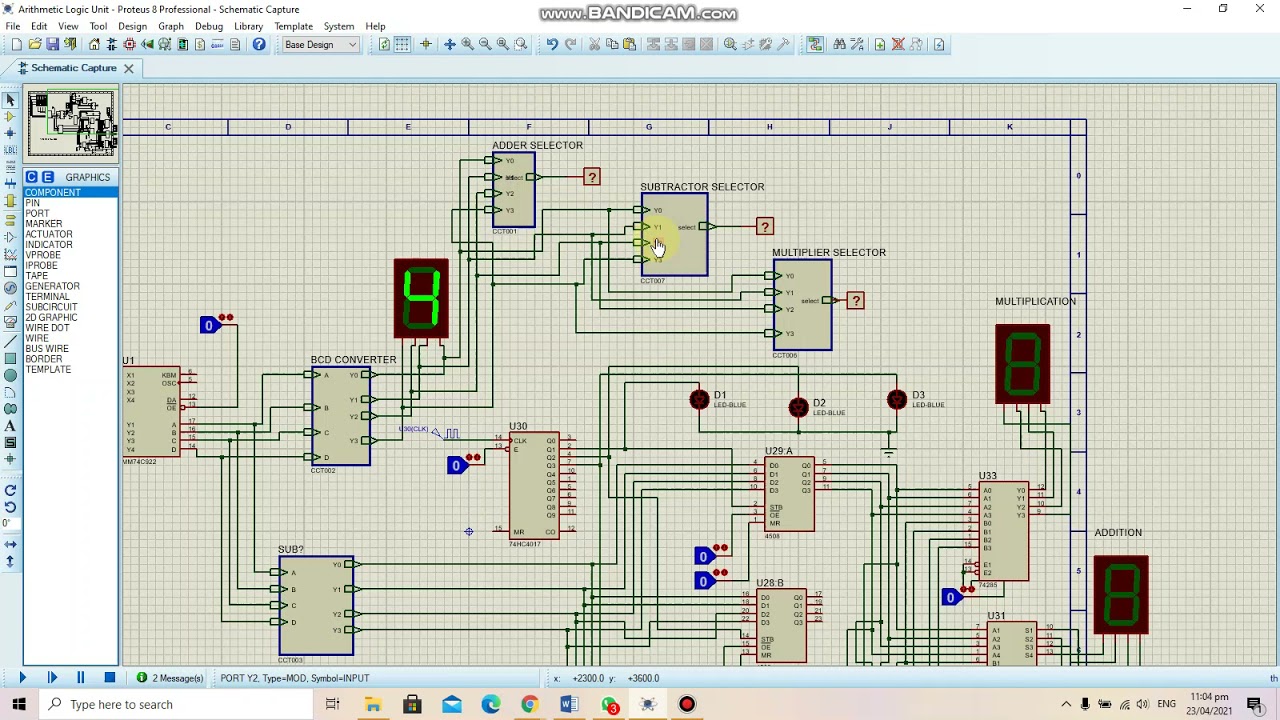Open a project using the folder icon

[x=34, y=44]
